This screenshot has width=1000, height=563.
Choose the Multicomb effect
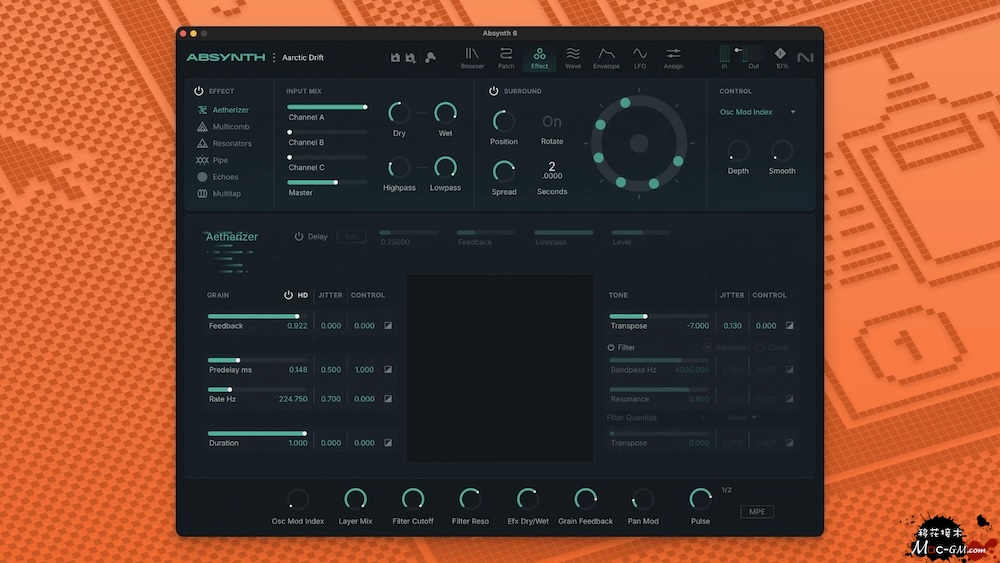(230, 127)
